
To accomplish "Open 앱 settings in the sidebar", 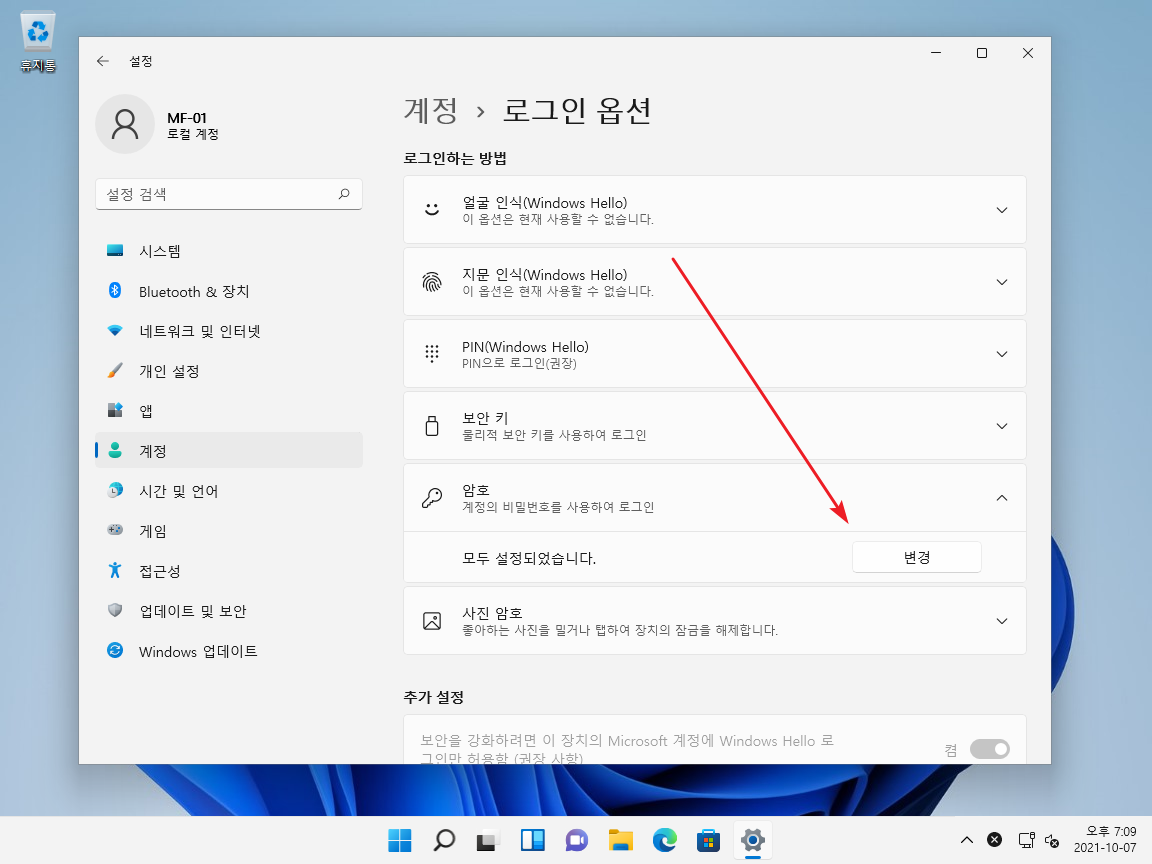I will [x=228, y=411].
